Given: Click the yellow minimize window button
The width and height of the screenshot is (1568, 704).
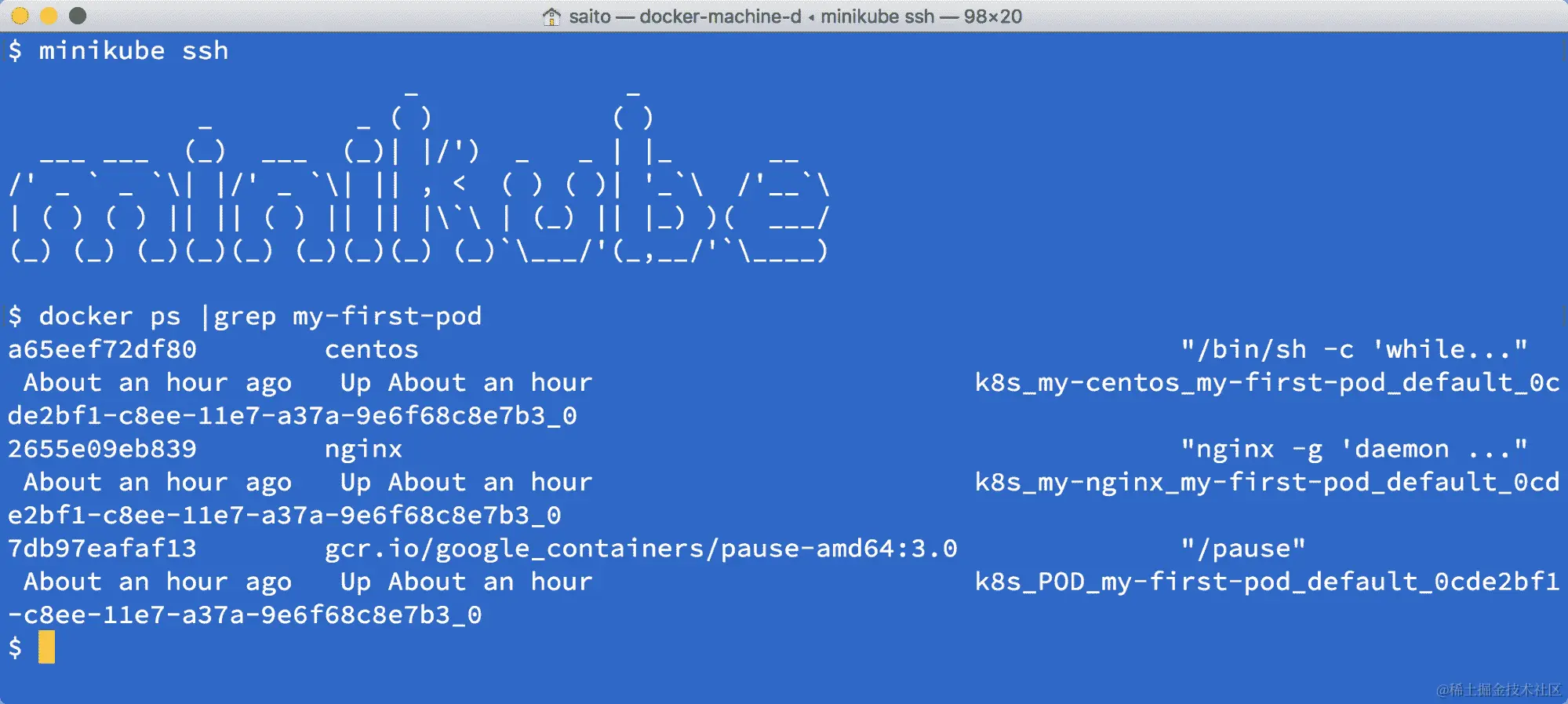Looking at the screenshot, I should tap(49, 16).
